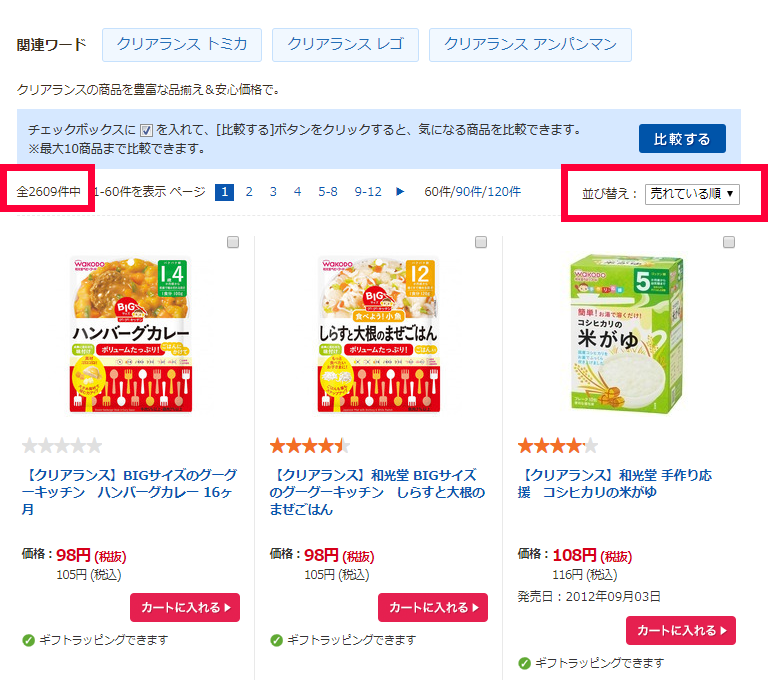
Task: Click the star rating of Koshihikari rice porridge
Action: click(558, 446)
